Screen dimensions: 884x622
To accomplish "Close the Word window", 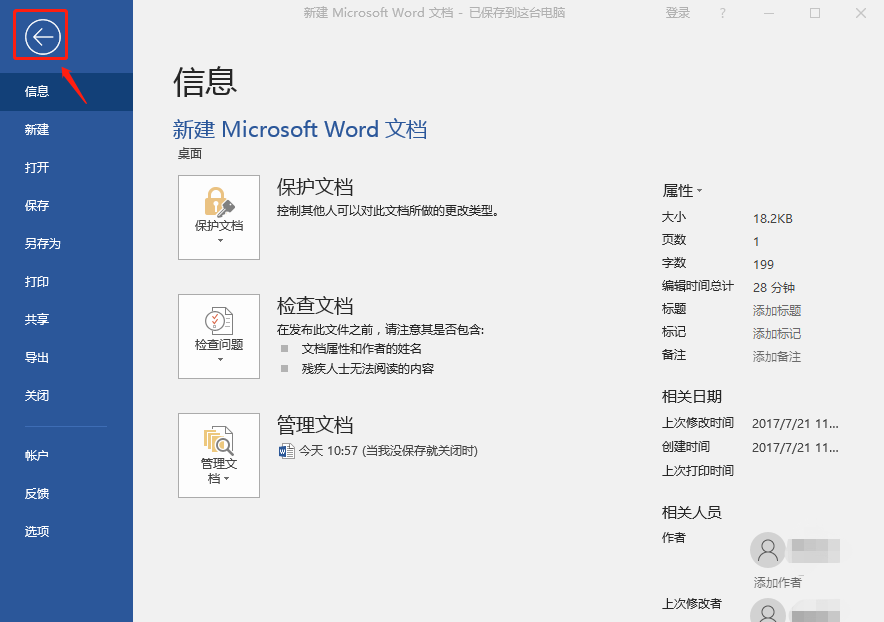I will (861, 13).
